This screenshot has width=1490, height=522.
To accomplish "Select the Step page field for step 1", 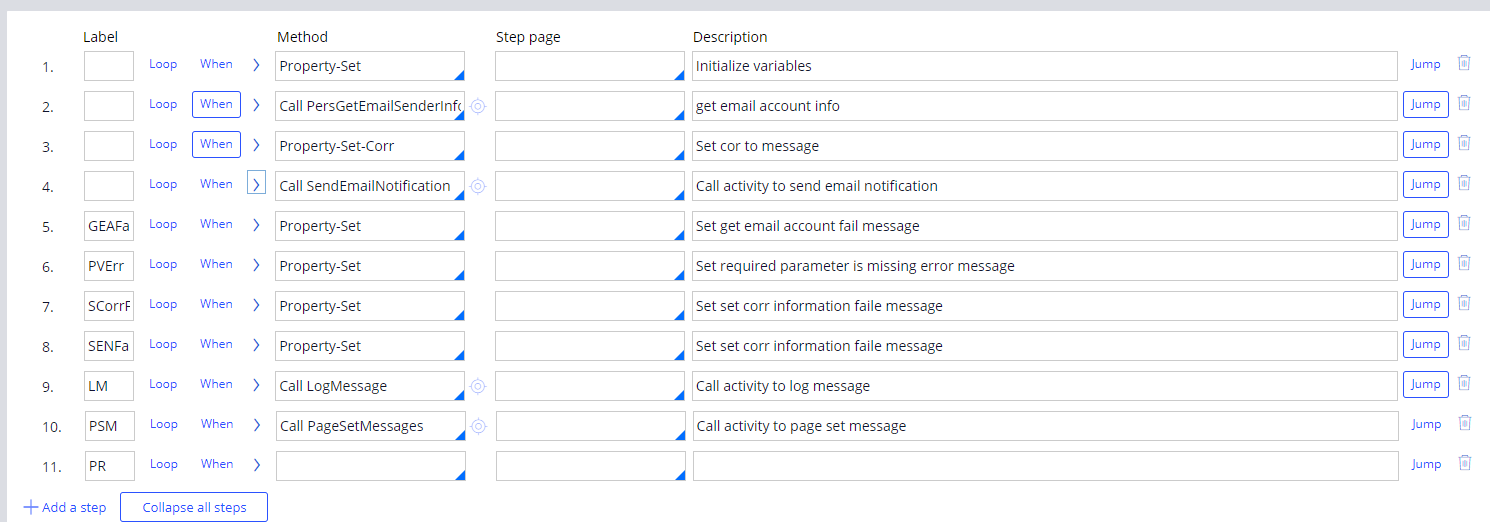I will 589,66.
